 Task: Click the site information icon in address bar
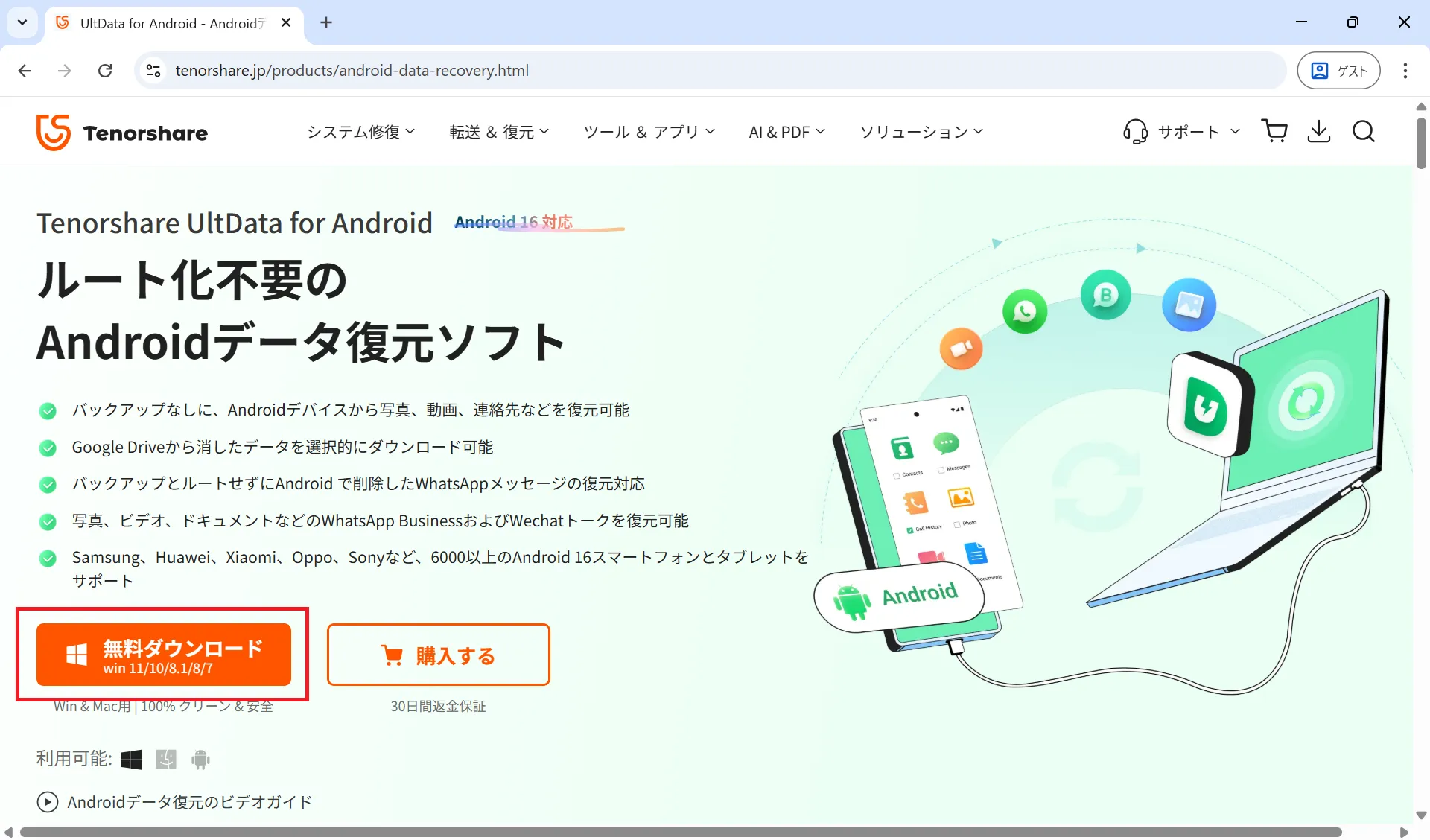click(153, 70)
